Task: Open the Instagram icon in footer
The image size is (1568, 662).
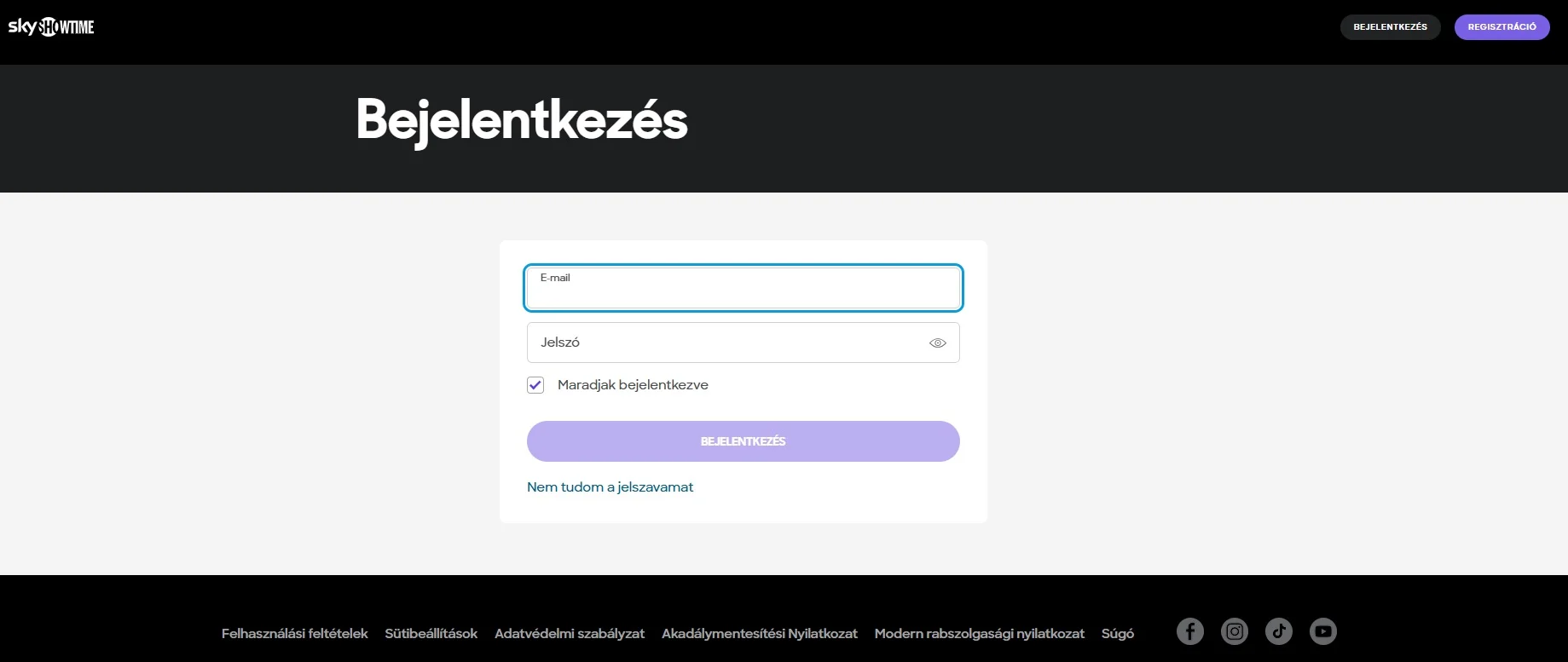Action: (x=1235, y=631)
